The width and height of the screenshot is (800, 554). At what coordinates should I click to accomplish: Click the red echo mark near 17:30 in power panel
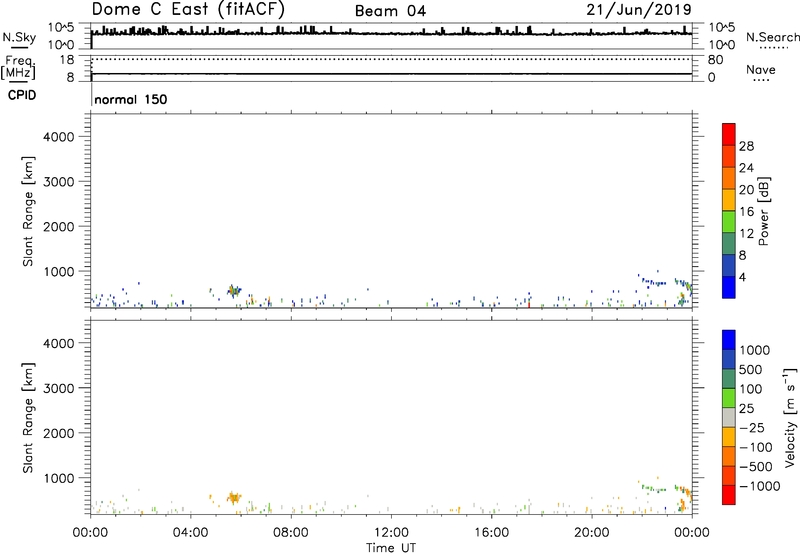529,305
